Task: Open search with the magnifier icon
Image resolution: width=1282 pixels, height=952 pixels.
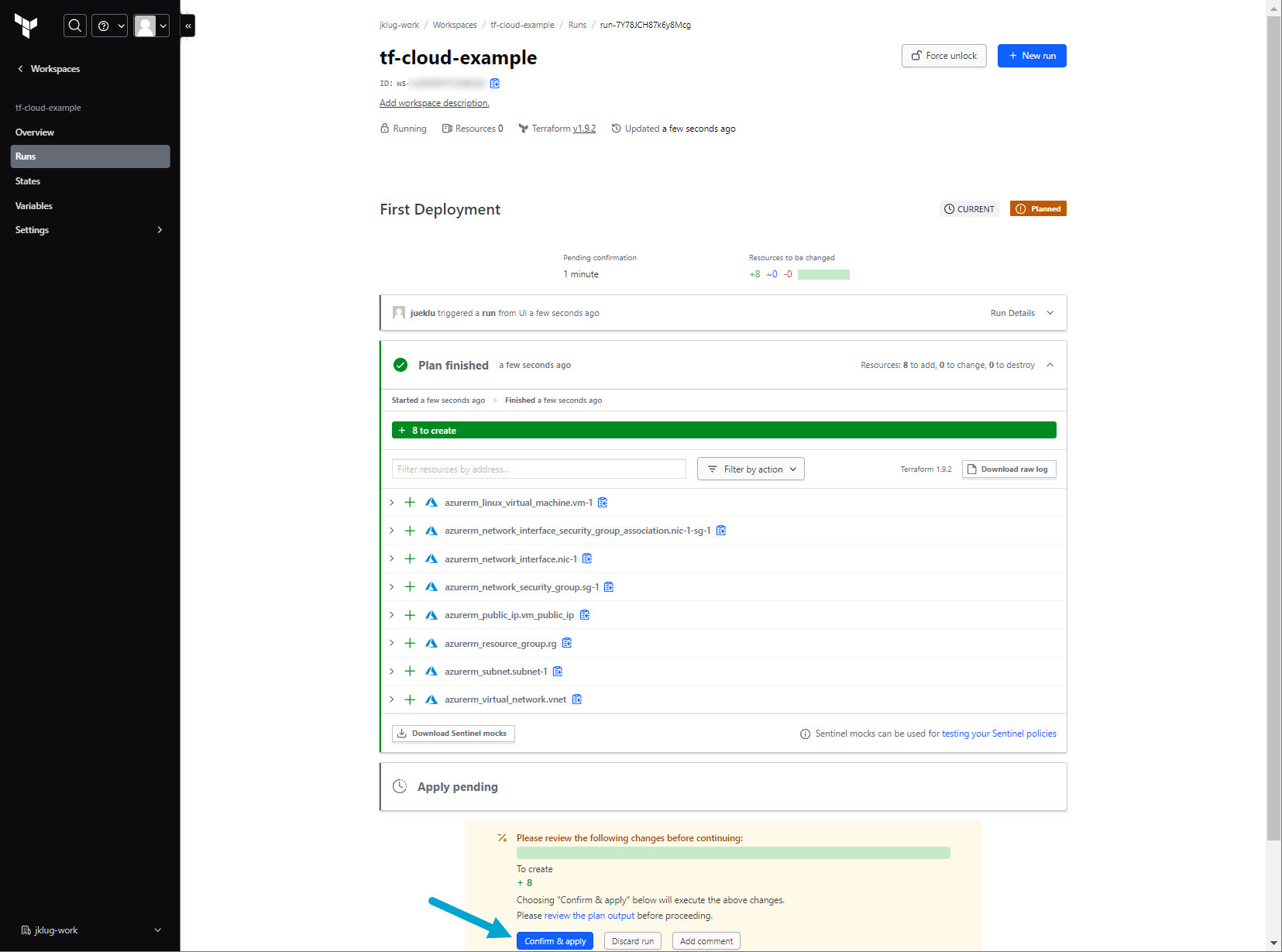Action: [x=74, y=26]
